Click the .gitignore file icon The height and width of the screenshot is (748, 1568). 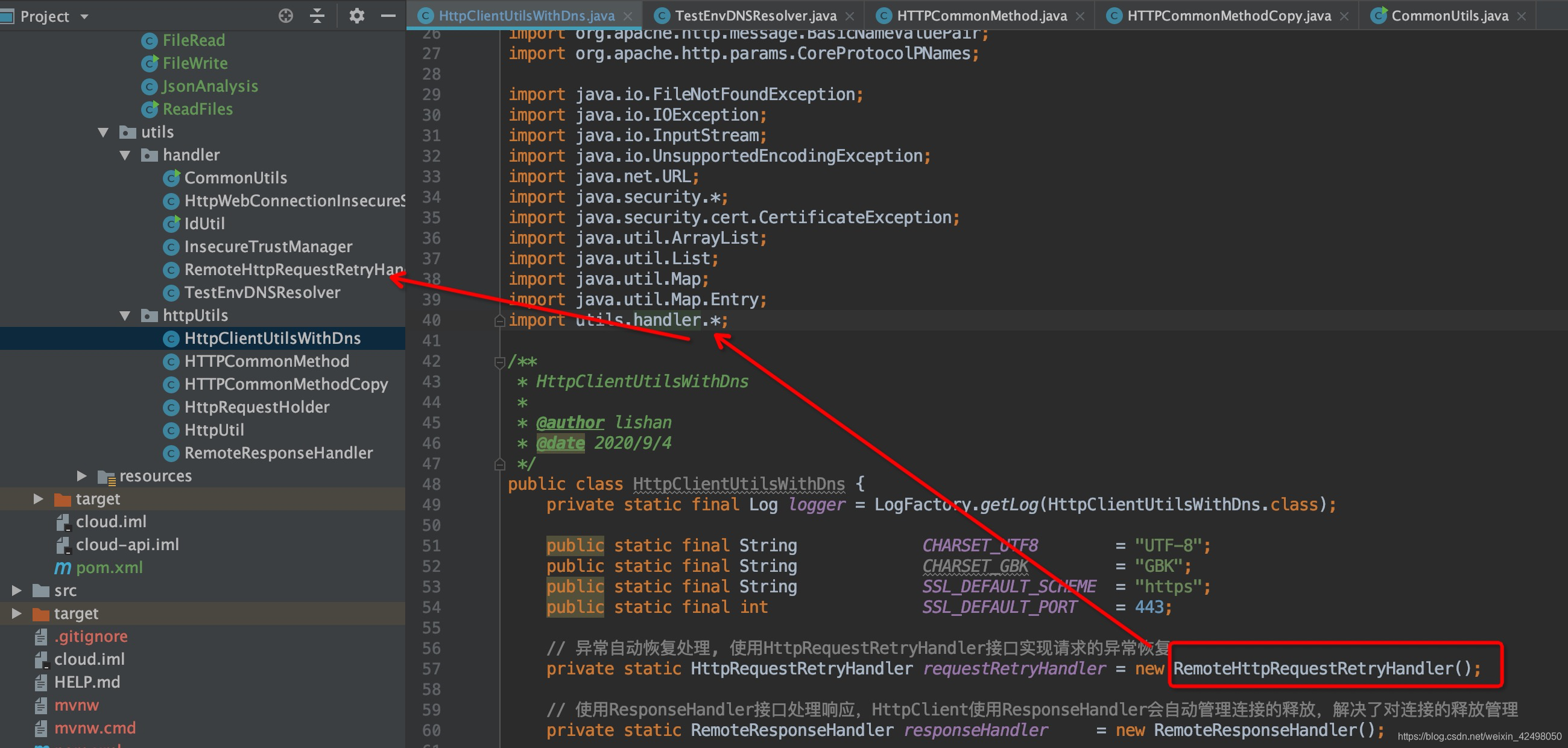(x=41, y=636)
